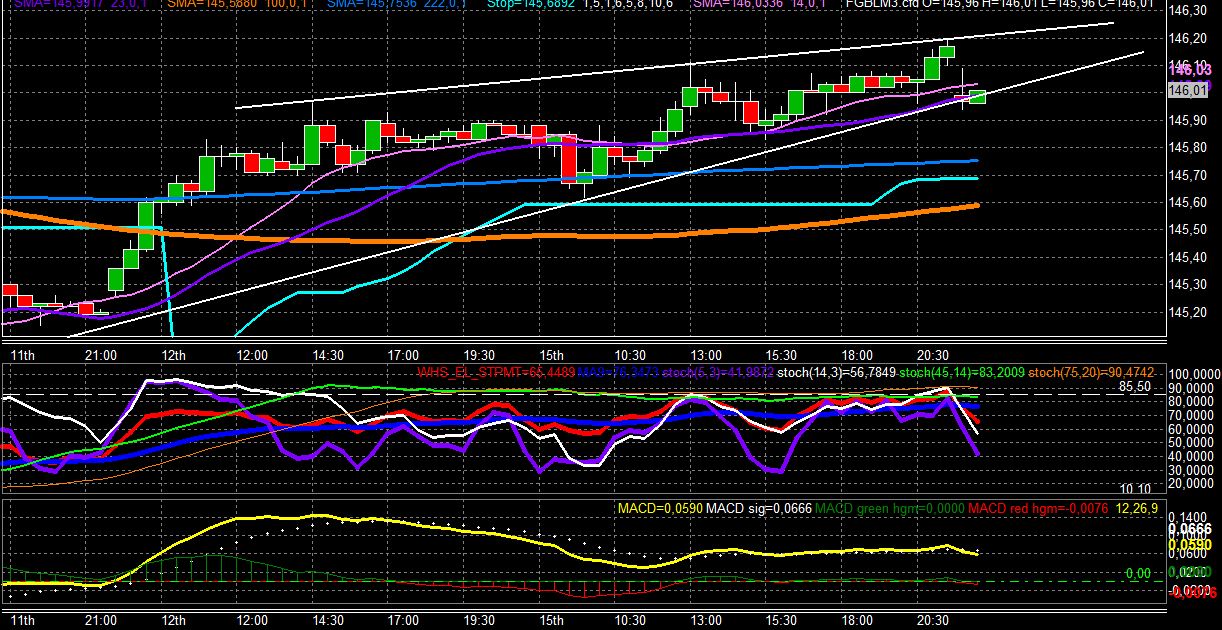Click the 15:30 time label under price chart
The width and height of the screenshot is (1222, 630).
[x=781, y=354]
